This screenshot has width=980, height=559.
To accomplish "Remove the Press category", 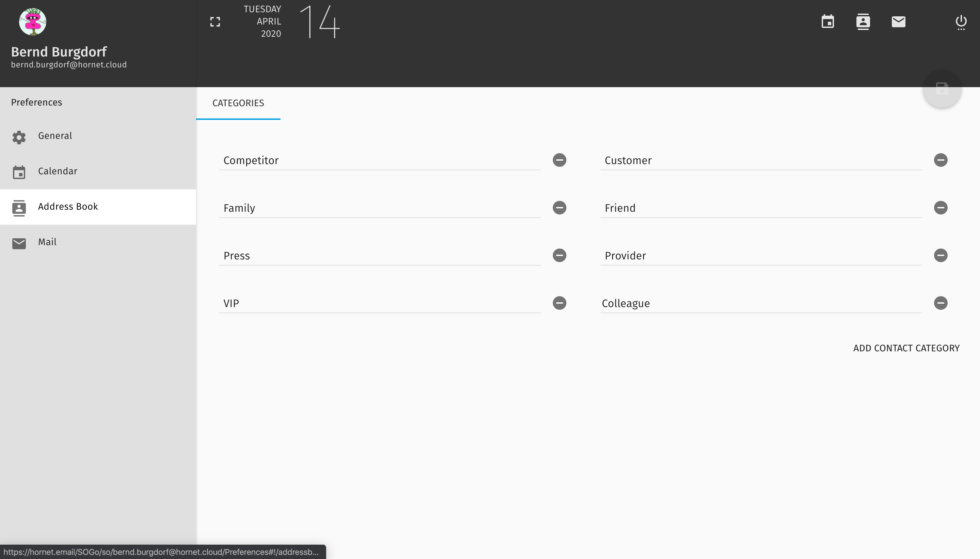I will [x=559, y=255].
